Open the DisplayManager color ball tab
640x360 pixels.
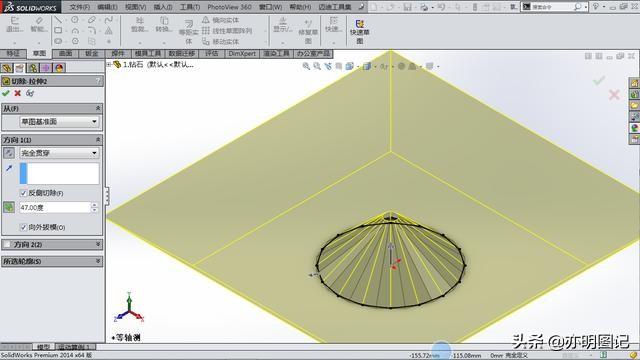(x=59, y=68)
